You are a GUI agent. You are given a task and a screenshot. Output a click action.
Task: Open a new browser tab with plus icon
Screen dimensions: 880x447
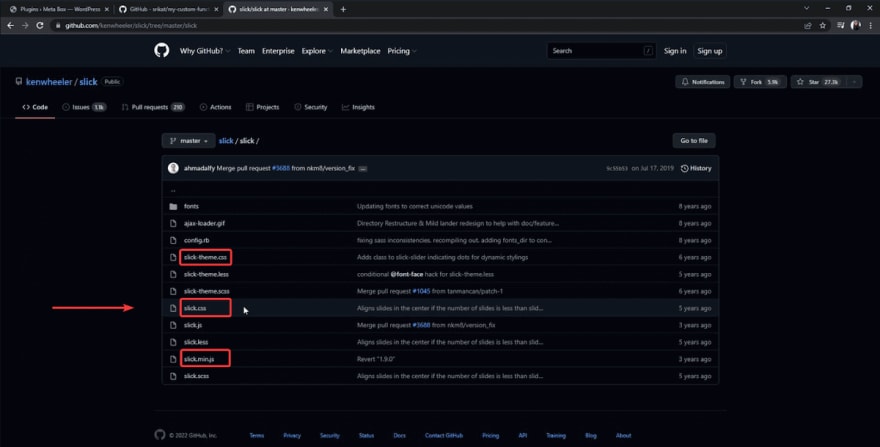(x=343, y=9)
